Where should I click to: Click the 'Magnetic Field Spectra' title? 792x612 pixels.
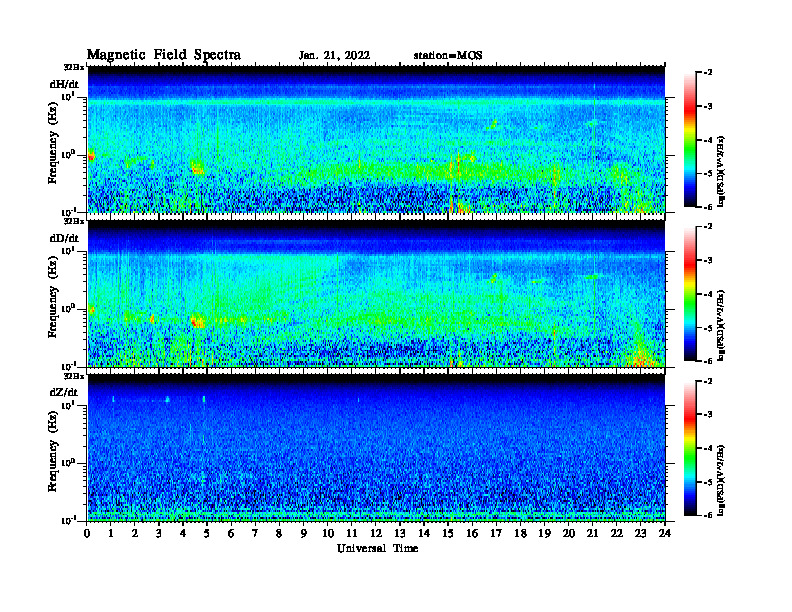164,55
